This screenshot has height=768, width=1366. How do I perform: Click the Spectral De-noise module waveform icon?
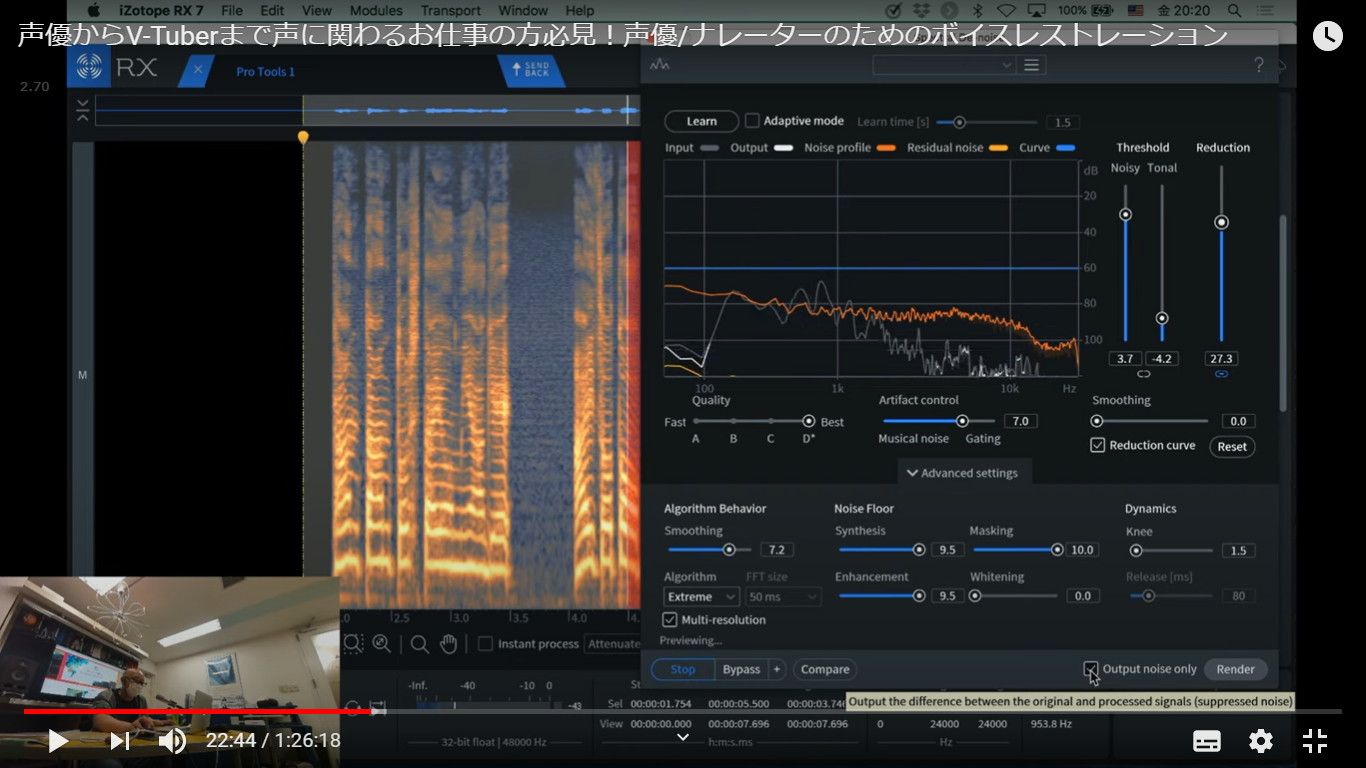[x=659, y=65]
